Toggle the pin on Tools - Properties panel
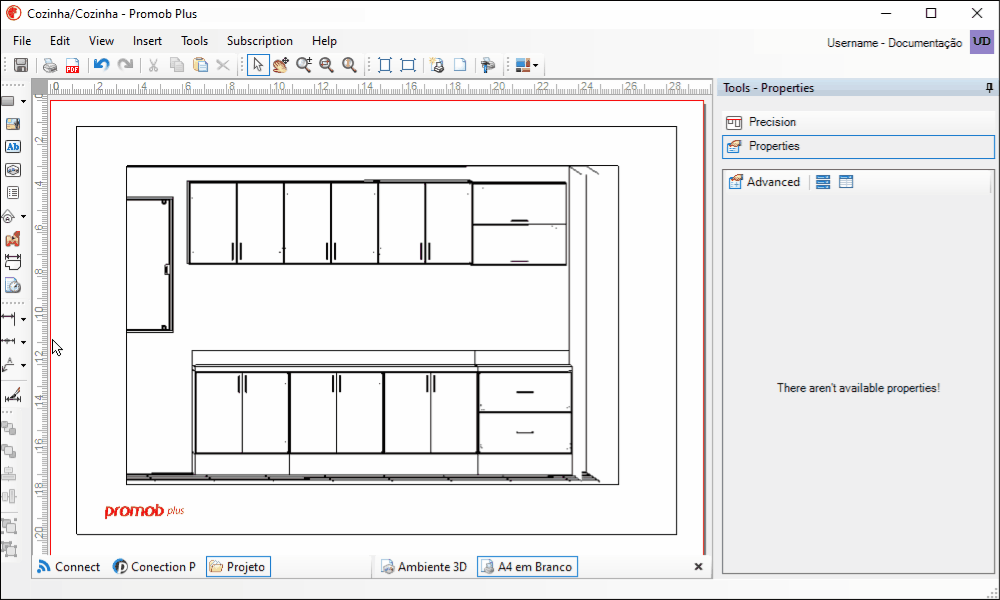The width and height of the screenshot is (1000, 600). [989, 88]
